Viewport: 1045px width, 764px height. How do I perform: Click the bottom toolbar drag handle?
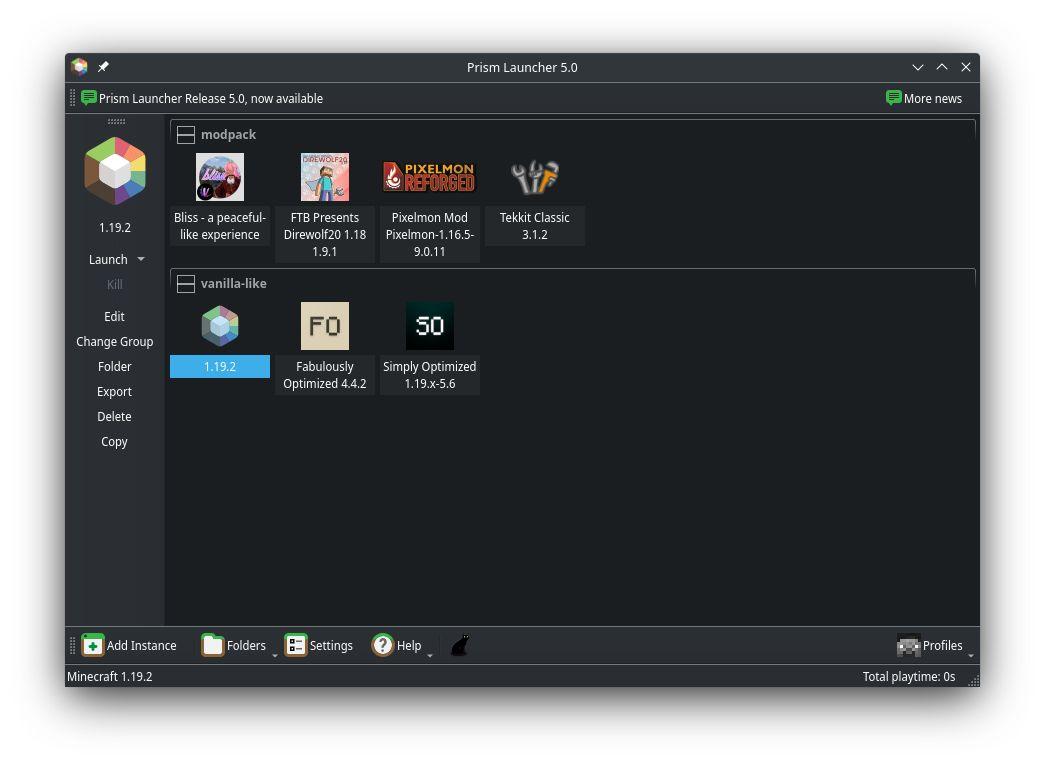(73, 645)
